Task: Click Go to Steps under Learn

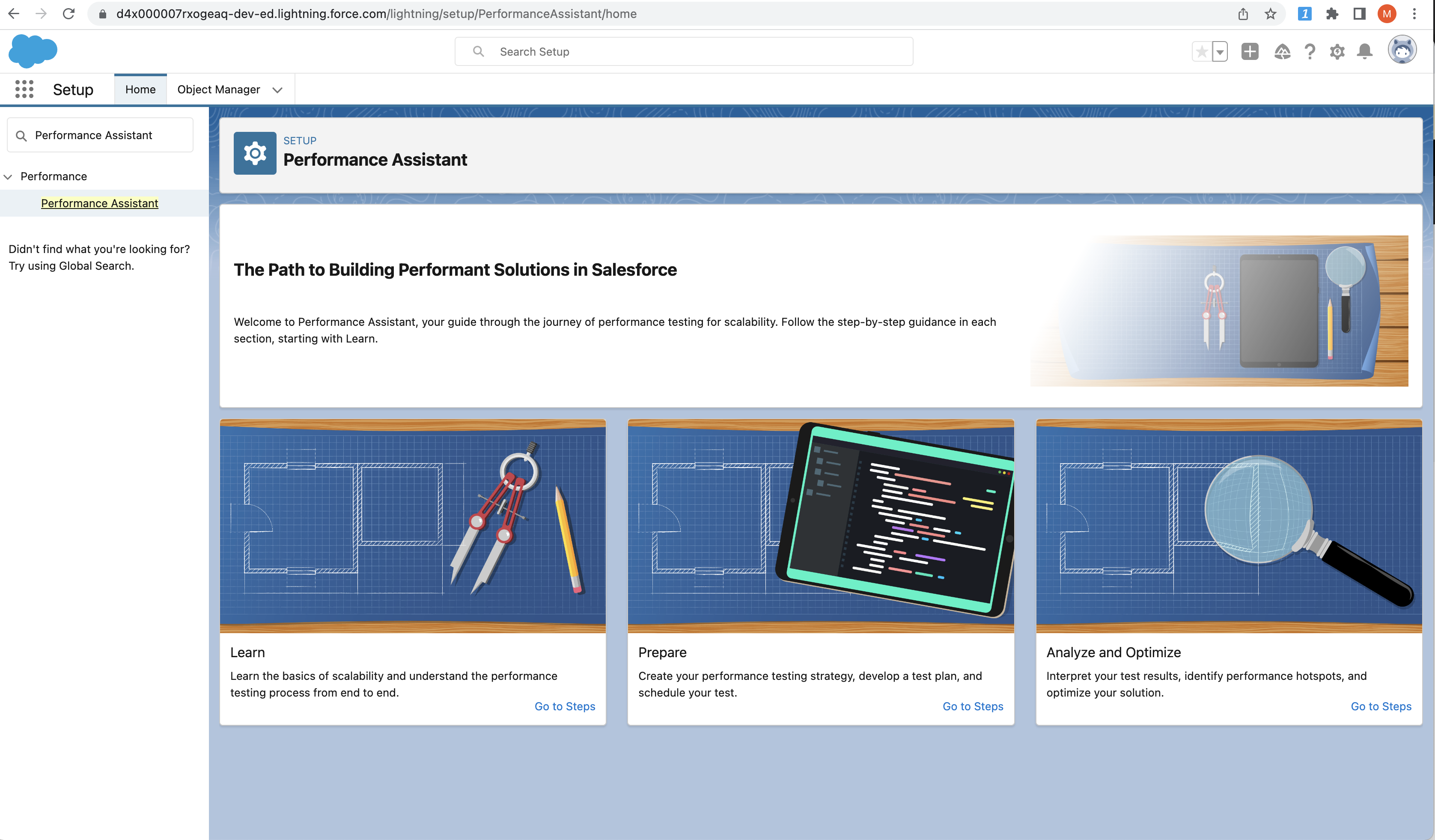Action: pyautogui.click(x=564, y=706)
